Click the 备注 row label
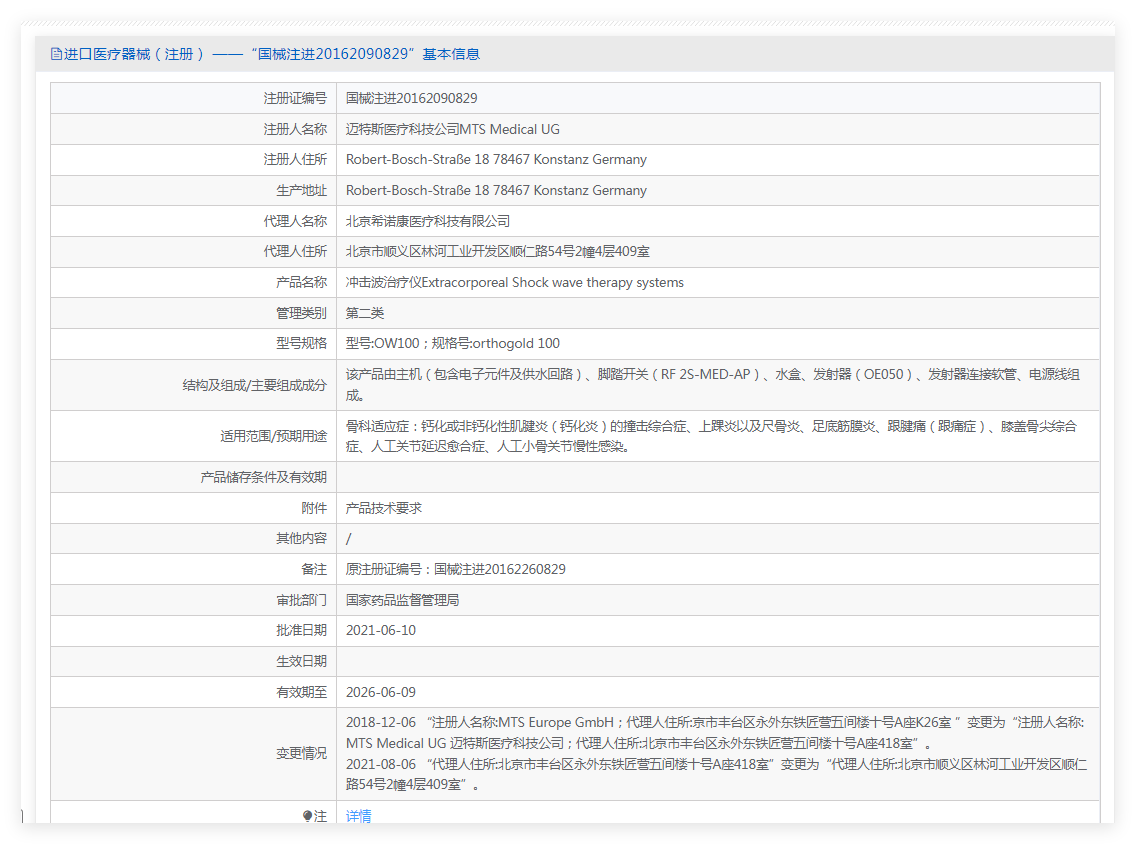This screenshot has height=844, width=1136. click(314, 569)
